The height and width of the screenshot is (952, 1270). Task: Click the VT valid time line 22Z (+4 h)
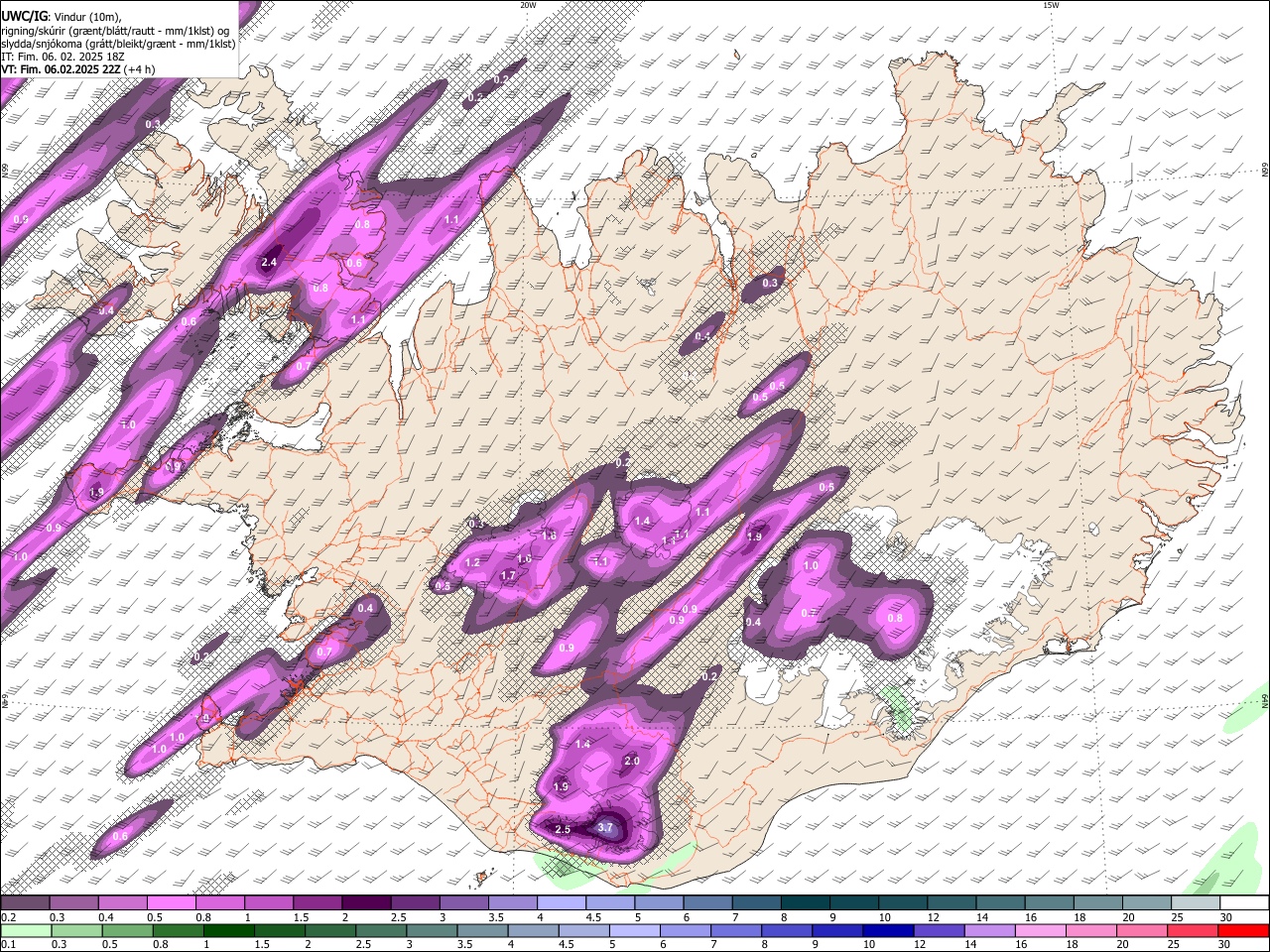pyautogui.click(x=77, y=69)
